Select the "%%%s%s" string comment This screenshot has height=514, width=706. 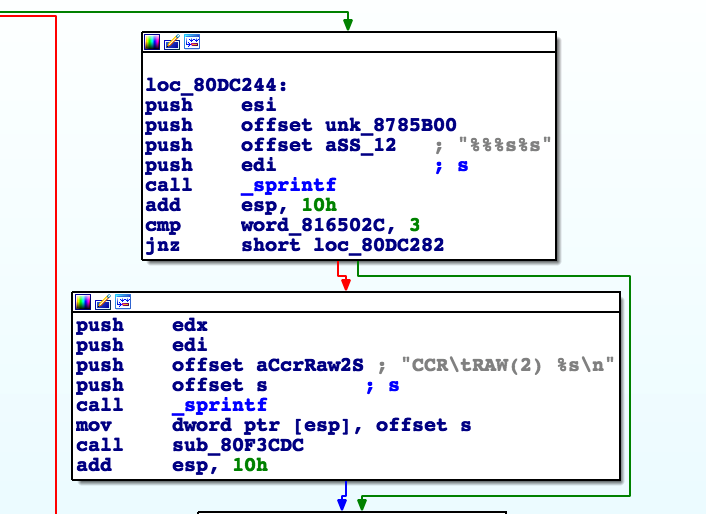pyautogui.click(x=505, y=145)
